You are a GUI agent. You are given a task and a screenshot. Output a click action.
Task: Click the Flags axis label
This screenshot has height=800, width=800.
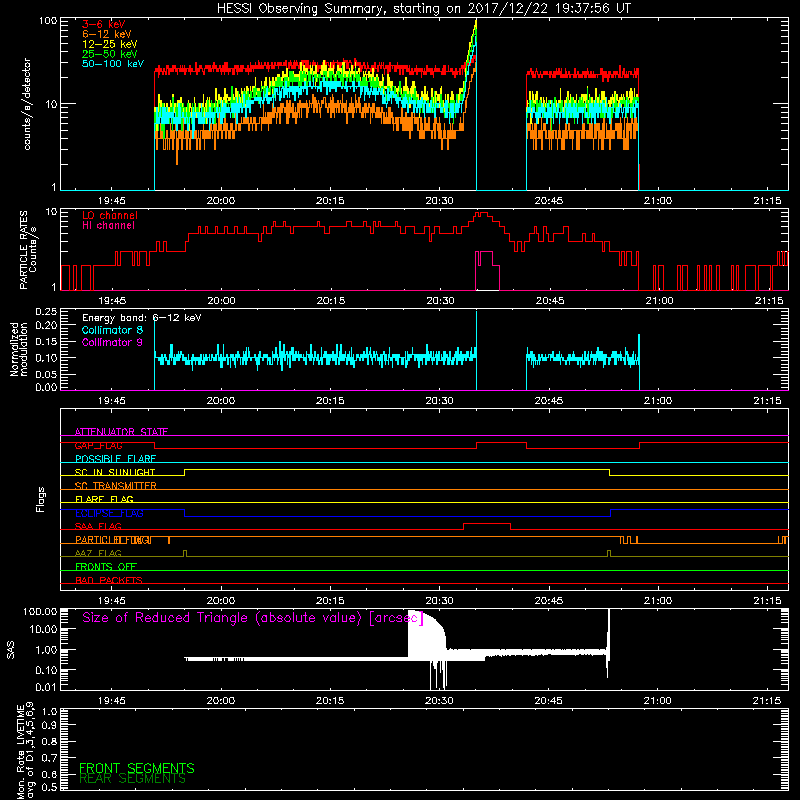click(x=41, y=499)
